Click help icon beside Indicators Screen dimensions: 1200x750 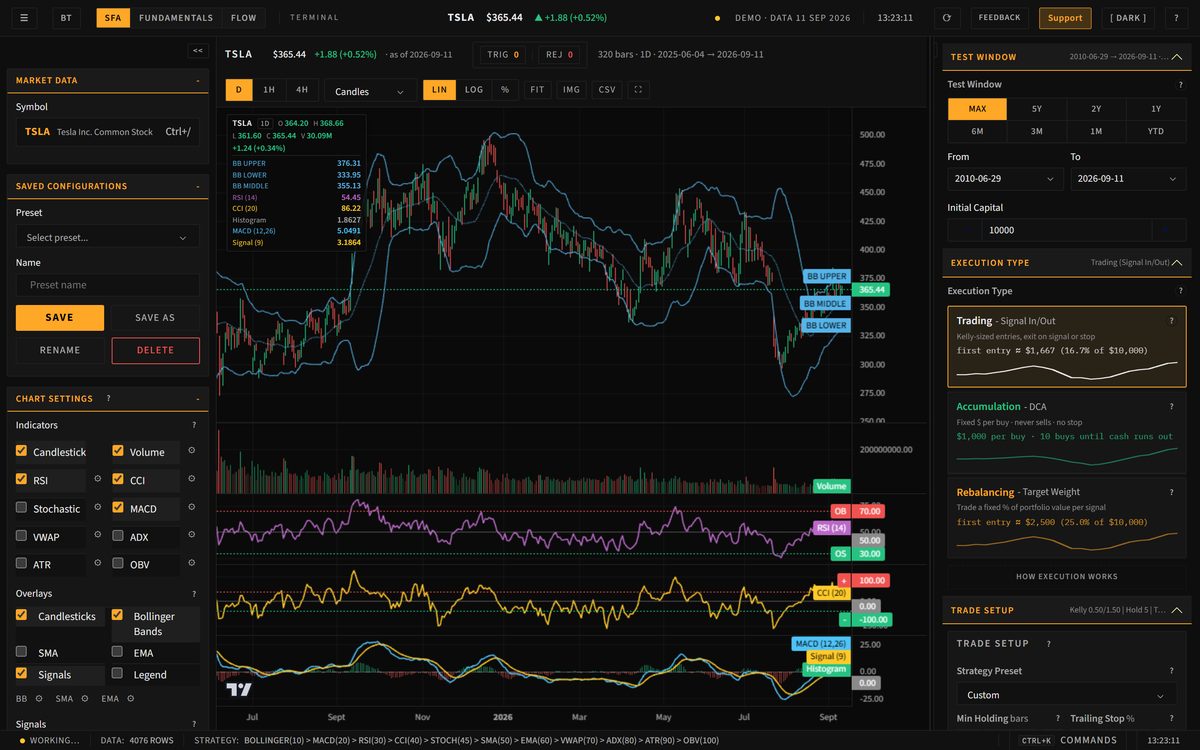pyautogui.click(x=194, y=425)
